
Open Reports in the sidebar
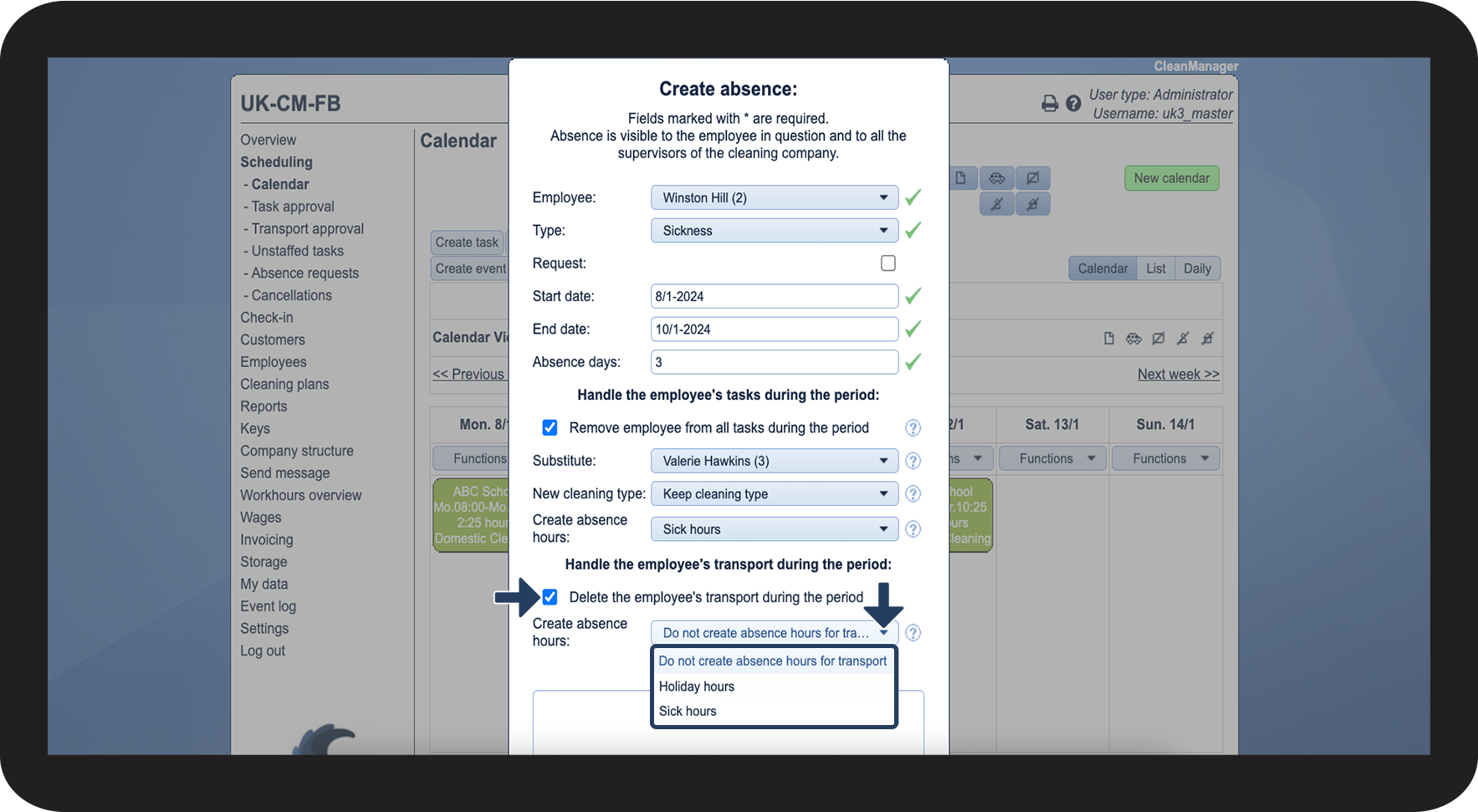(263, 406)
